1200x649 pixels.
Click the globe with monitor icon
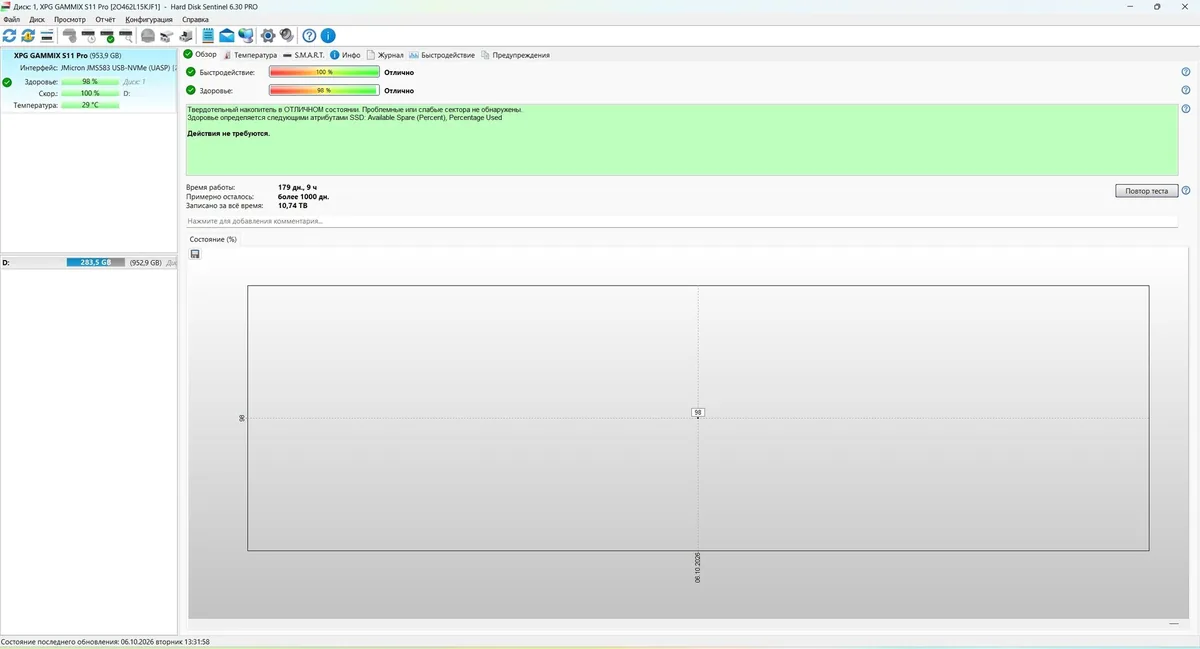(x=245, y=36)
